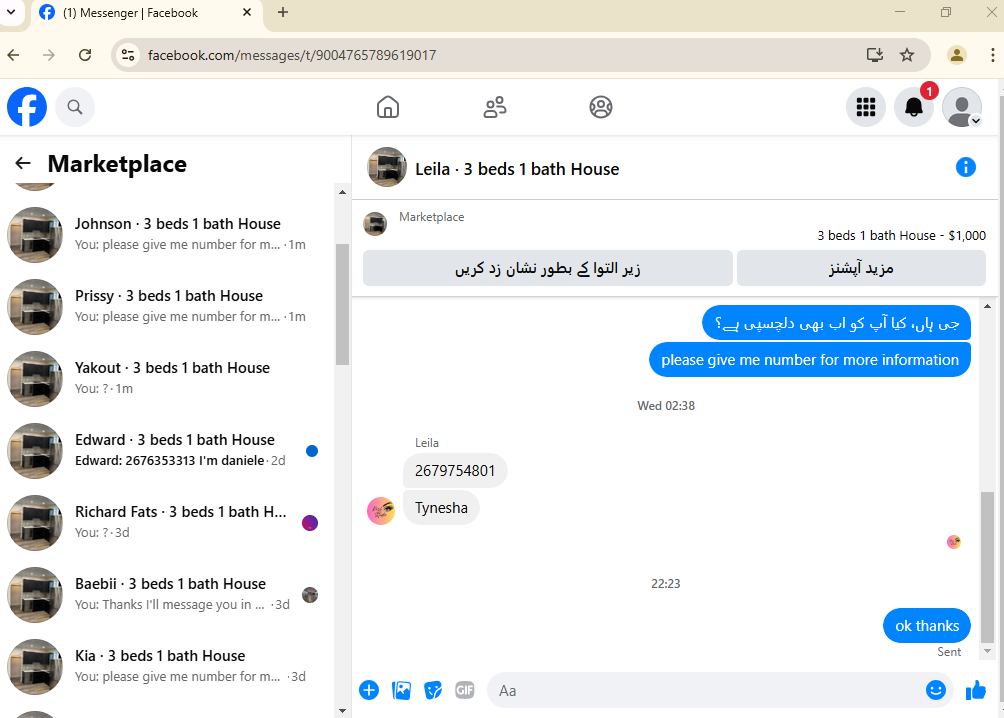Open the 3 beds 1 bath House - $1,000 listing
The width and height of the screenshot is (1004, 718).
[x=902, y=236]
